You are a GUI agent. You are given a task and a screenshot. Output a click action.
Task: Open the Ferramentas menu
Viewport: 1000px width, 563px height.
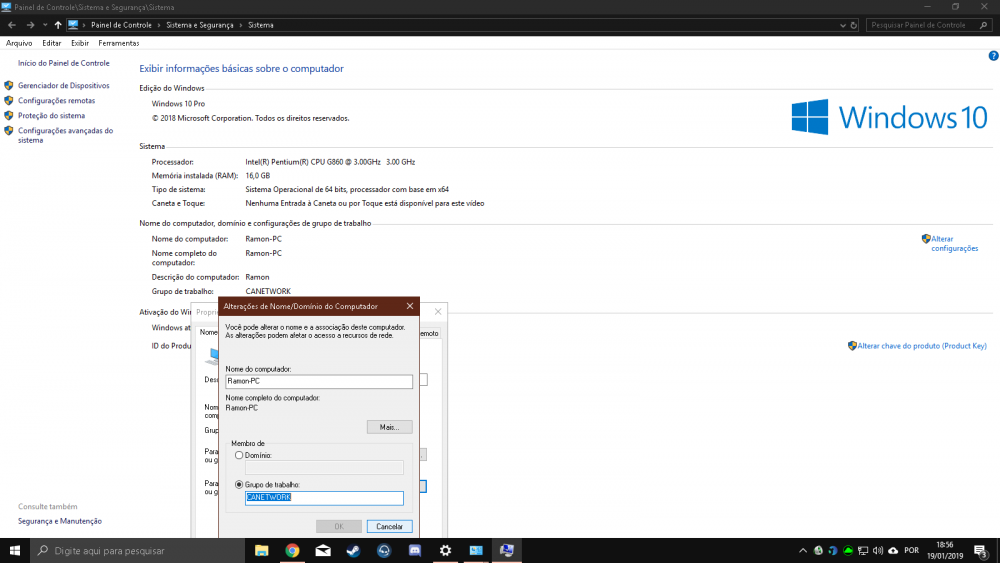point(119,43)
